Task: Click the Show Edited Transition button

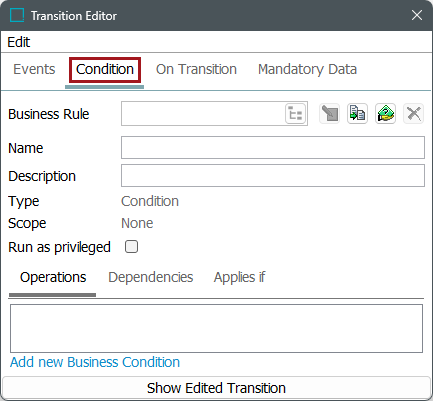Action: pos(216,388)
